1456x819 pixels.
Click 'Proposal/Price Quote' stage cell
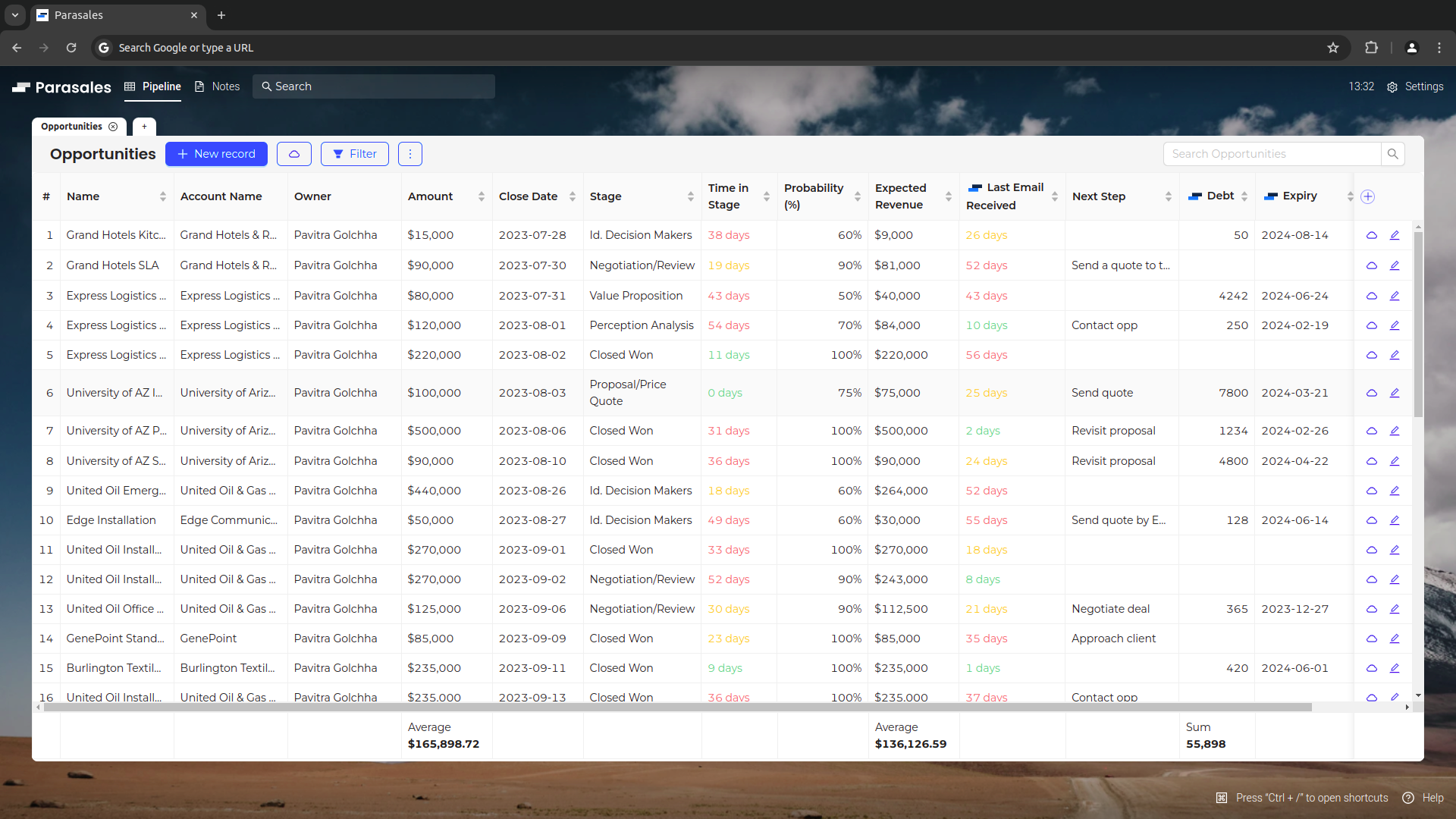[642, 393]
